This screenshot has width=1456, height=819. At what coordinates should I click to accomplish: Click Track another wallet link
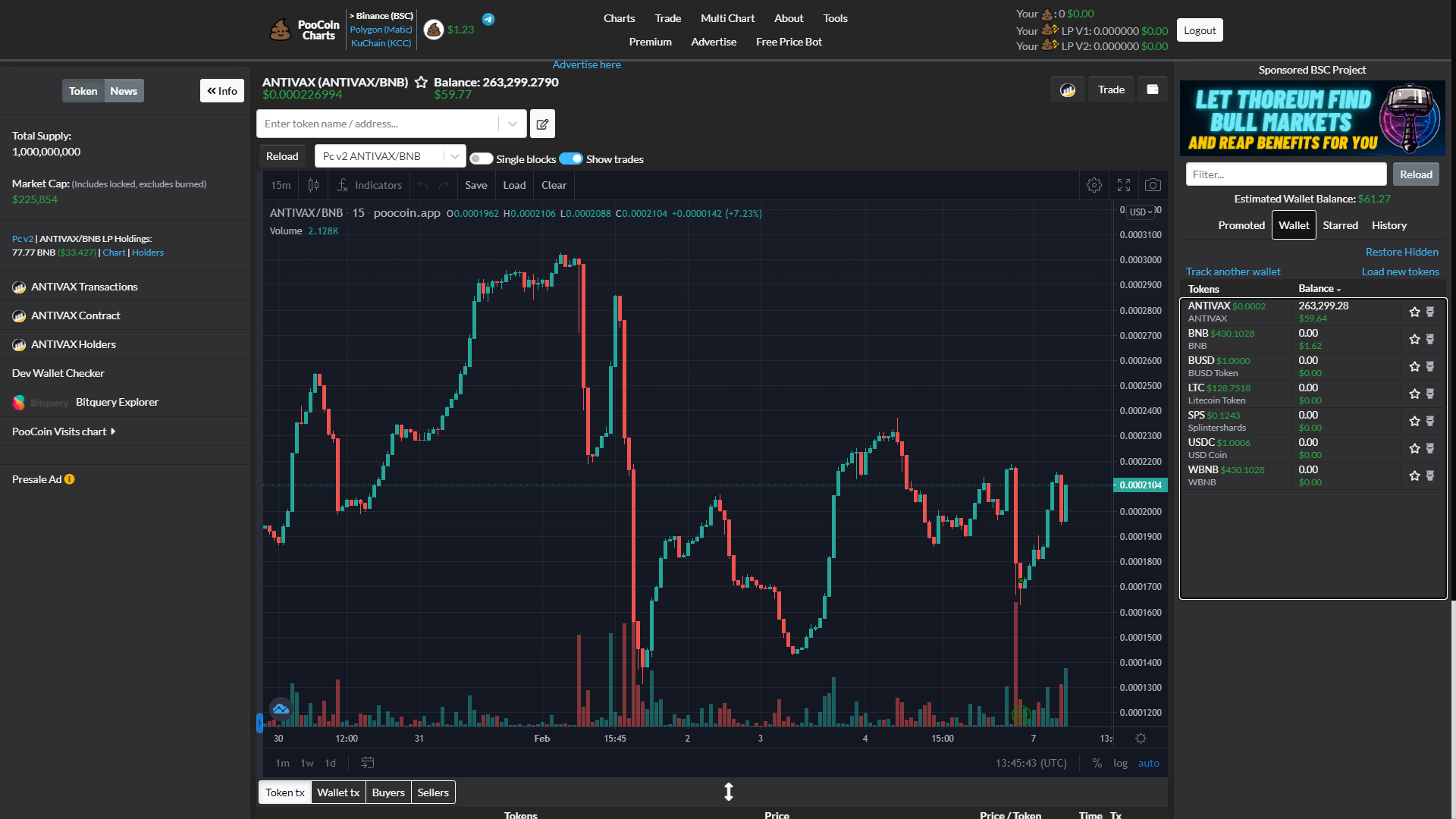click(x=1233, y=271)
